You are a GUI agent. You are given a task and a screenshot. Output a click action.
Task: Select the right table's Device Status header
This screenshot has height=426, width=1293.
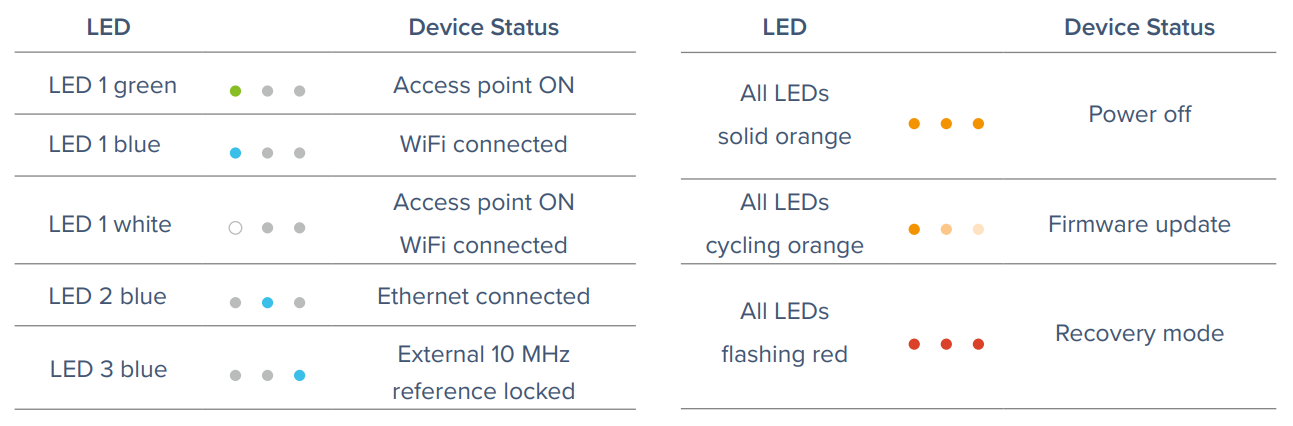(x=1139, y=27)
